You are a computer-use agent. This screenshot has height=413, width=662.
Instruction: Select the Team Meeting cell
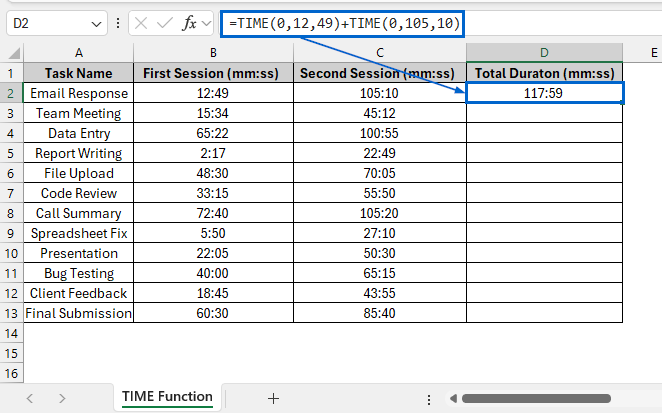(x=79, y=113)
